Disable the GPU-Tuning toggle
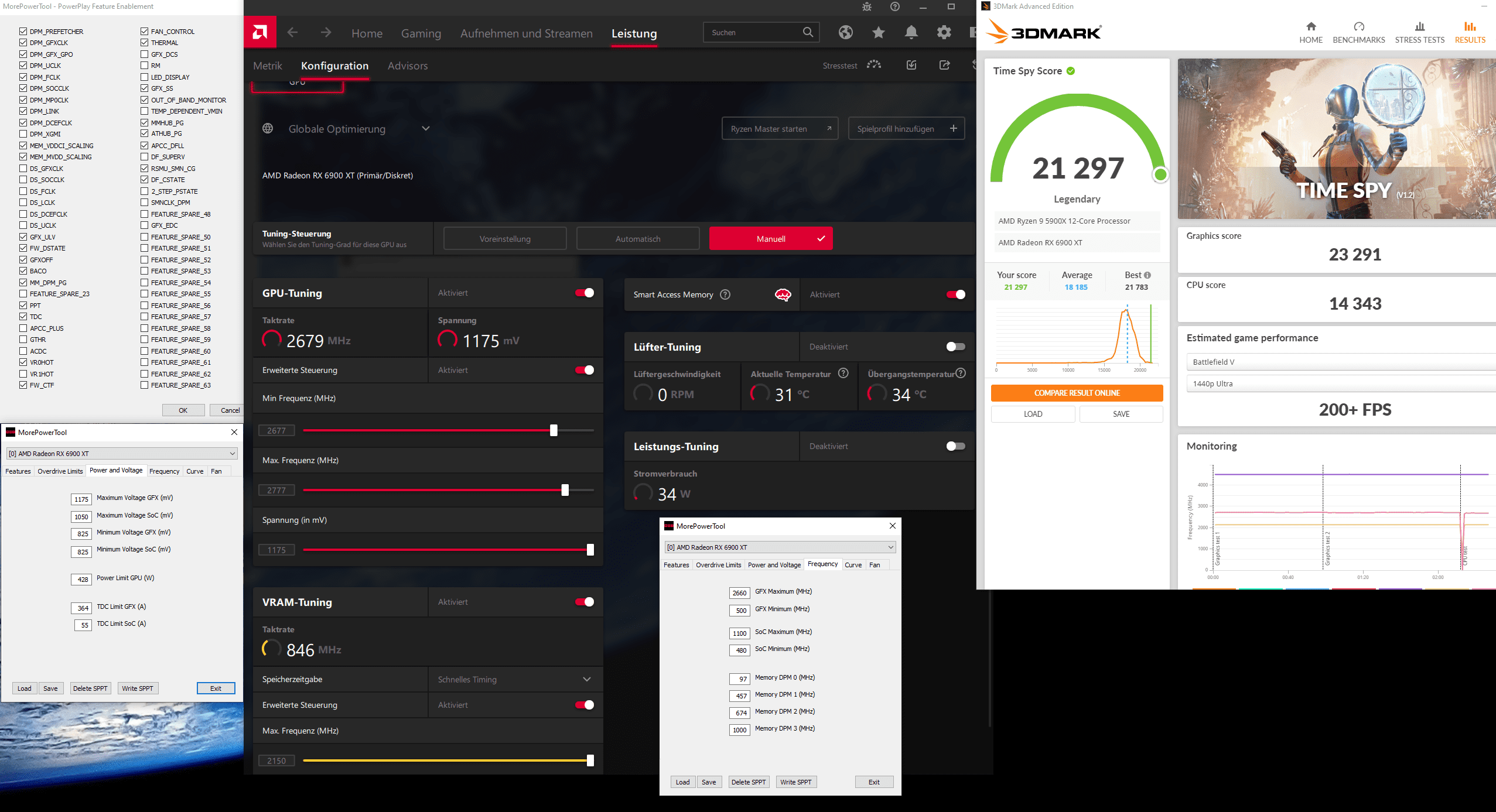 [x=584, y=293]
